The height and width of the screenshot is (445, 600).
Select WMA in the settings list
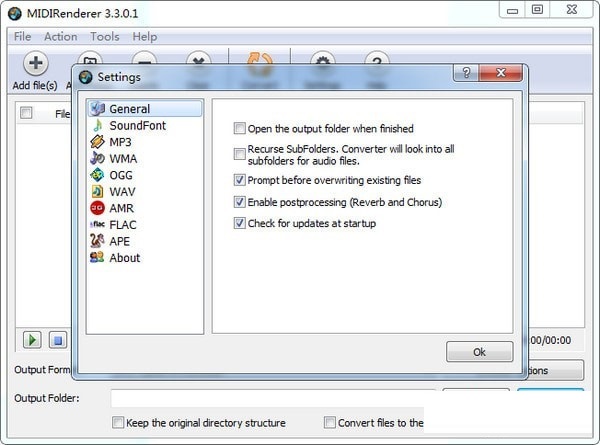point(123,158)
